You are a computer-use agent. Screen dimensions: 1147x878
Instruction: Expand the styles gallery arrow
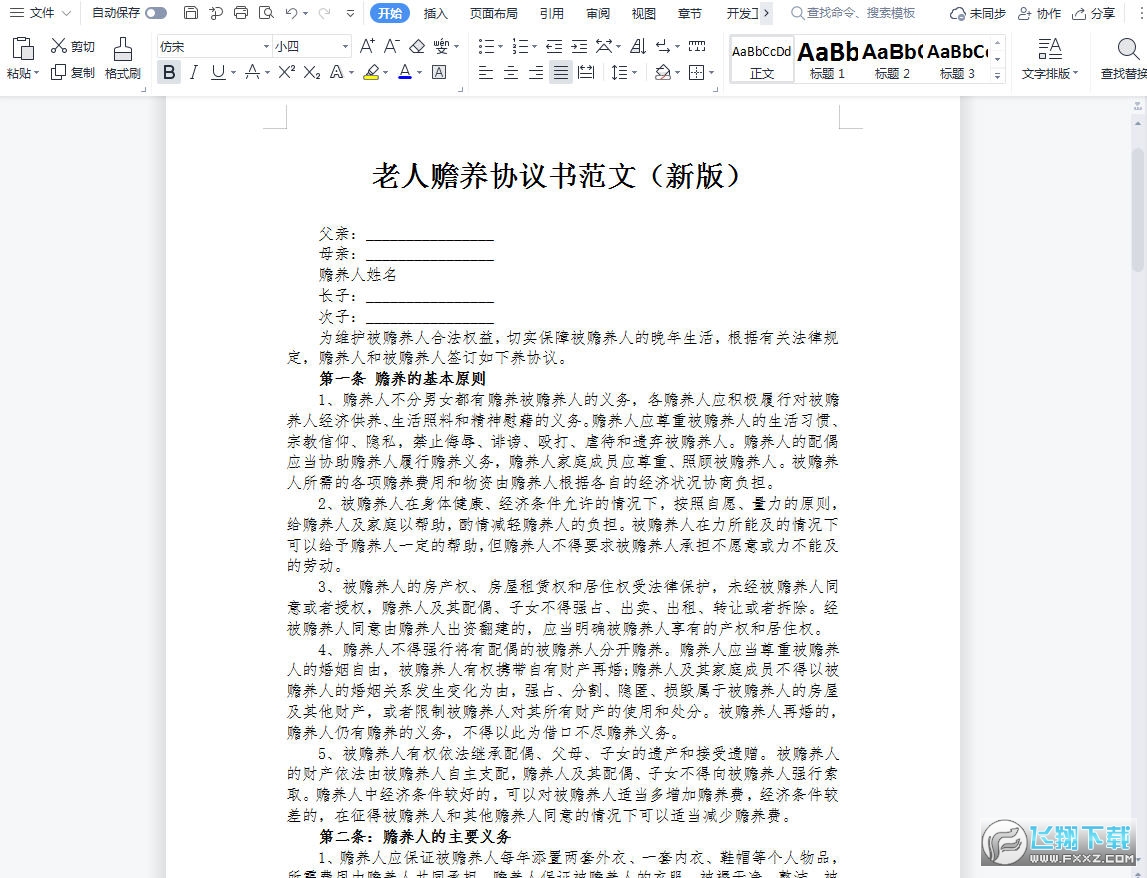(997, 75)
